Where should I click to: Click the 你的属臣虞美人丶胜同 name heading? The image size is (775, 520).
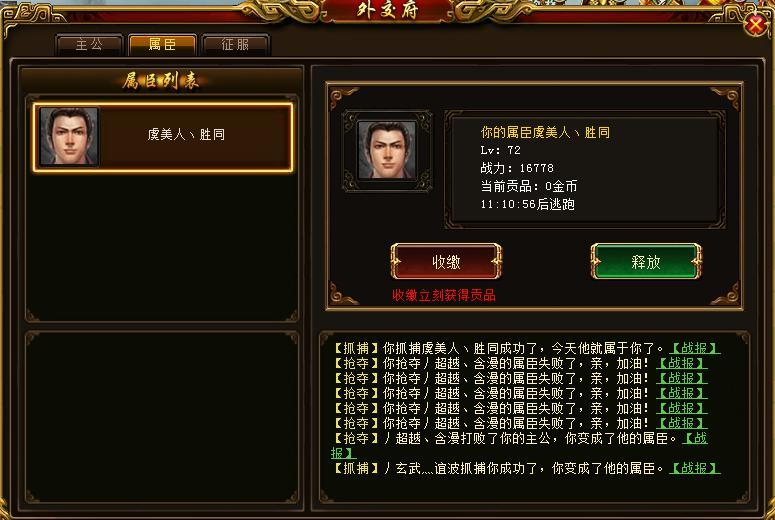click(x=545, y=132)
